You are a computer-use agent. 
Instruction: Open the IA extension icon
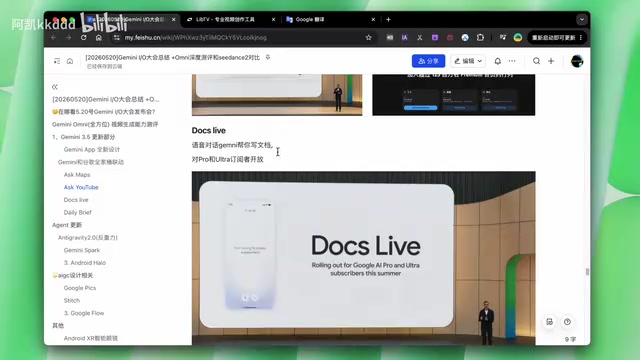point(404,38)
